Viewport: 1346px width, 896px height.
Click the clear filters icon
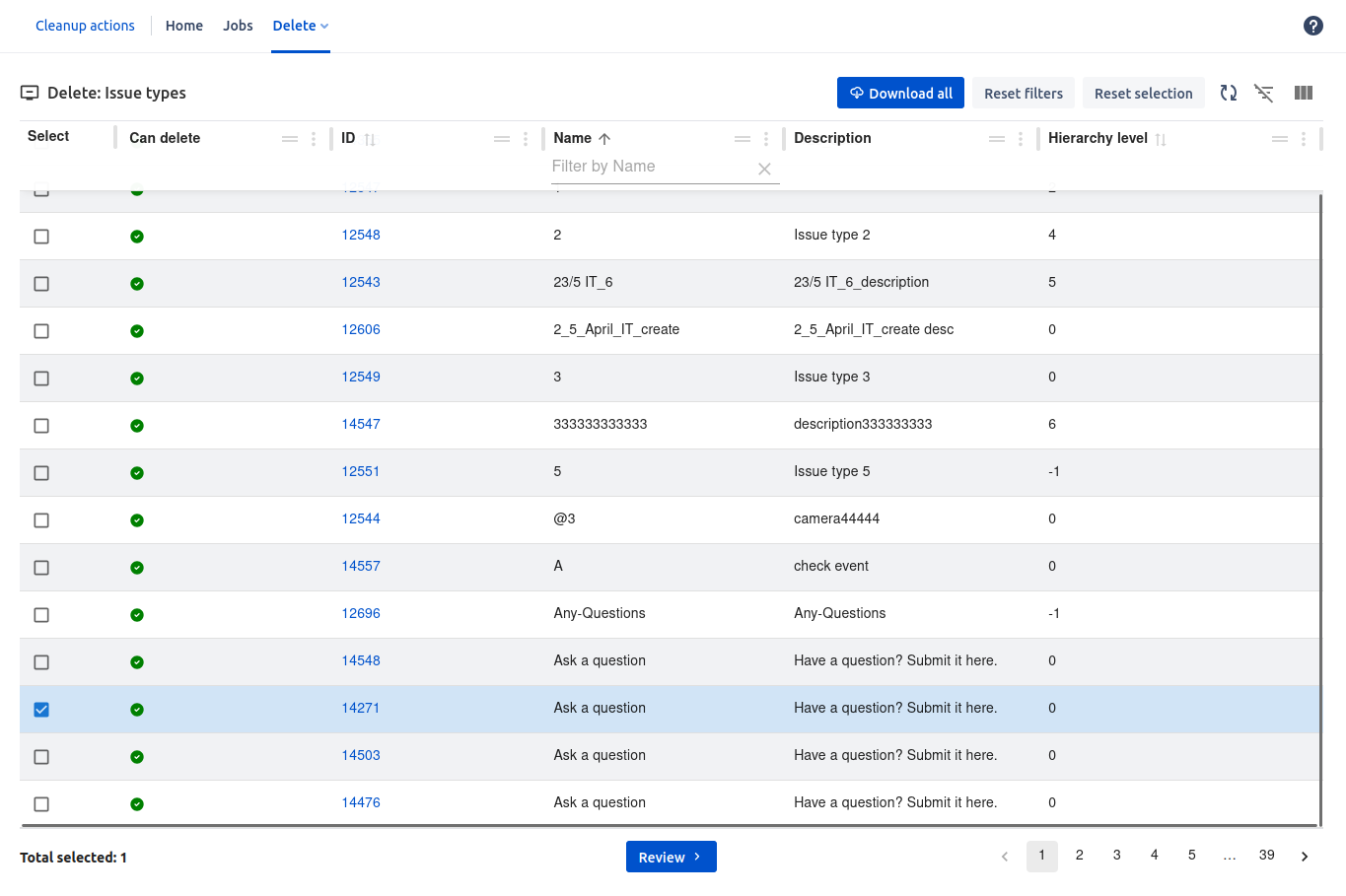[x=1264, y=93]
